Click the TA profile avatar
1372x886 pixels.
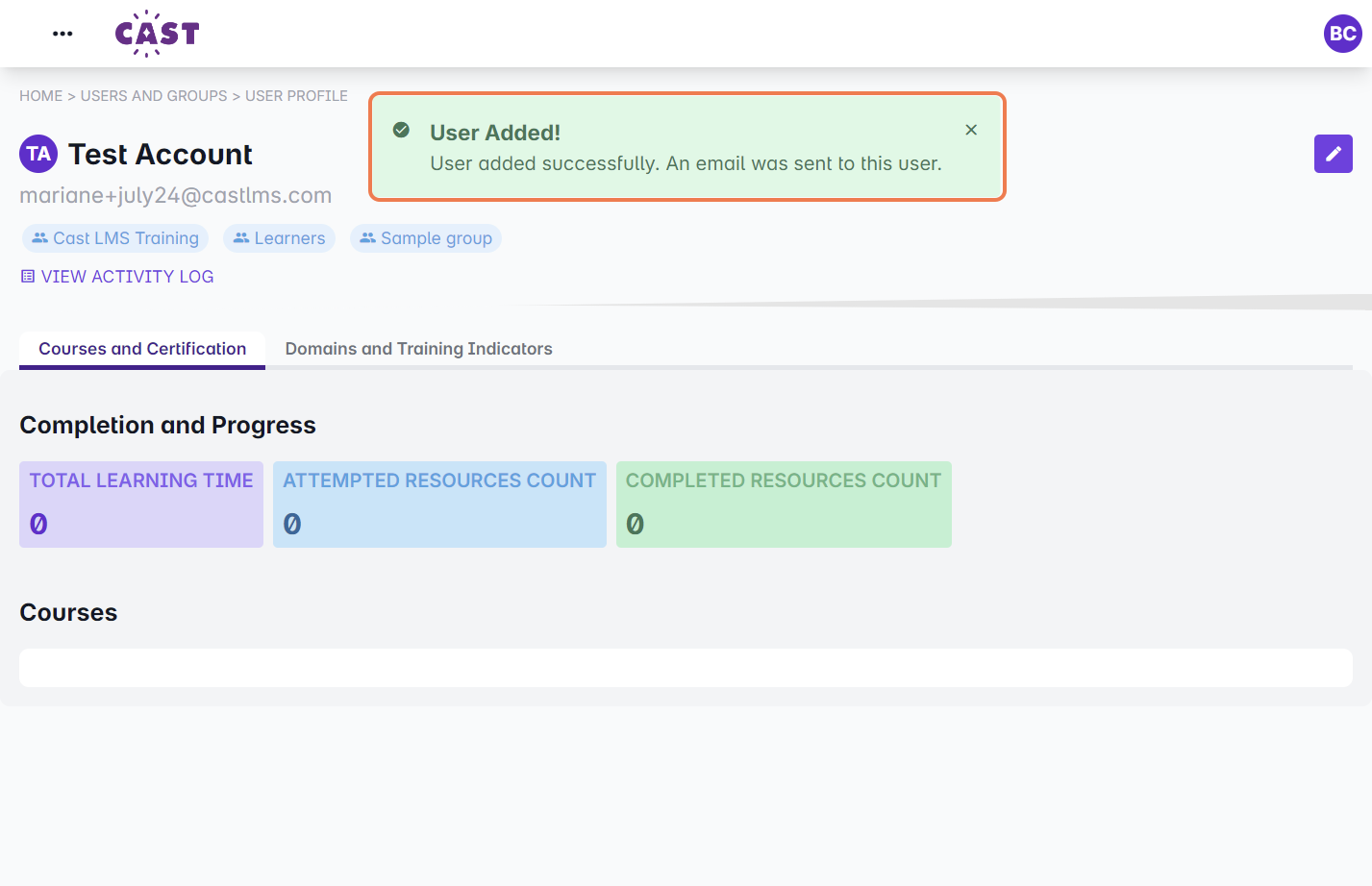pyautogui.click(x=38, y=154)
